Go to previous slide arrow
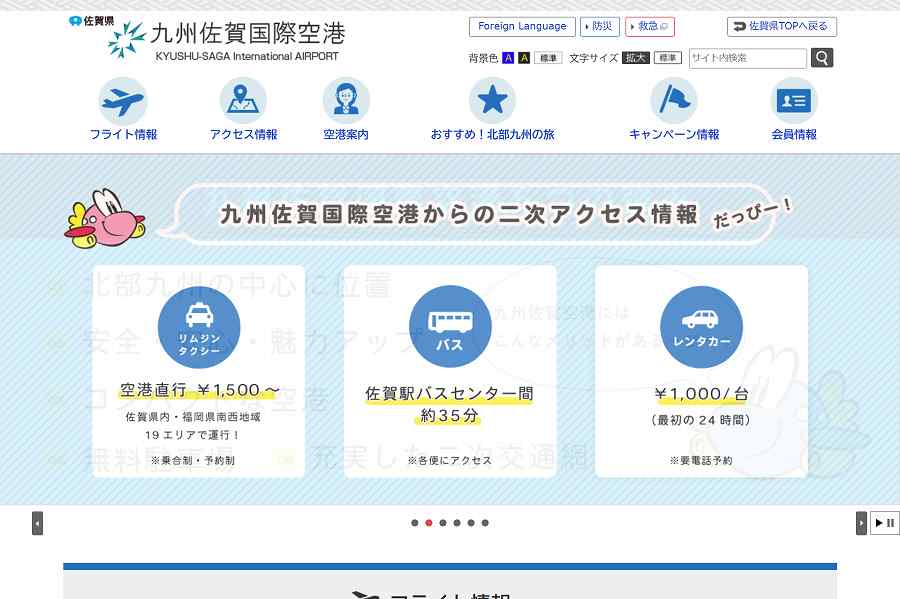 click(x=37, y=523)
